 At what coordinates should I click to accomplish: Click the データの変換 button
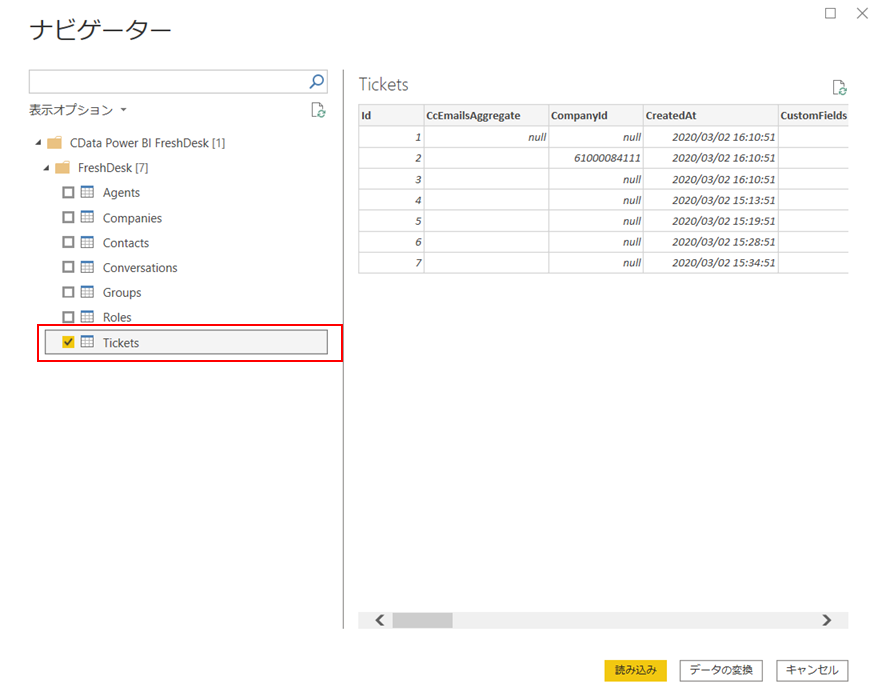[721, 670]
